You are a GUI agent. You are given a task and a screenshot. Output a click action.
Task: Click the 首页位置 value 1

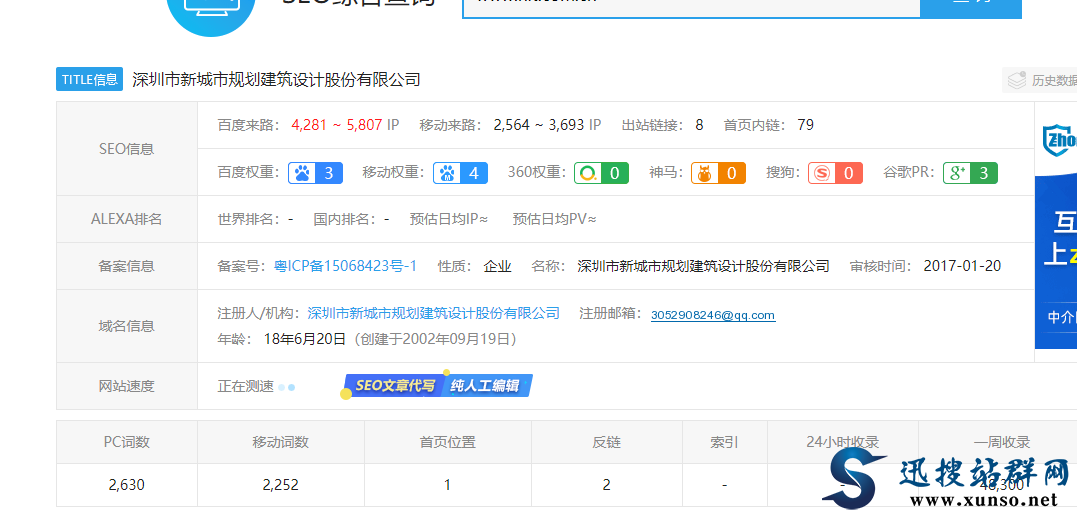[447, 485]
